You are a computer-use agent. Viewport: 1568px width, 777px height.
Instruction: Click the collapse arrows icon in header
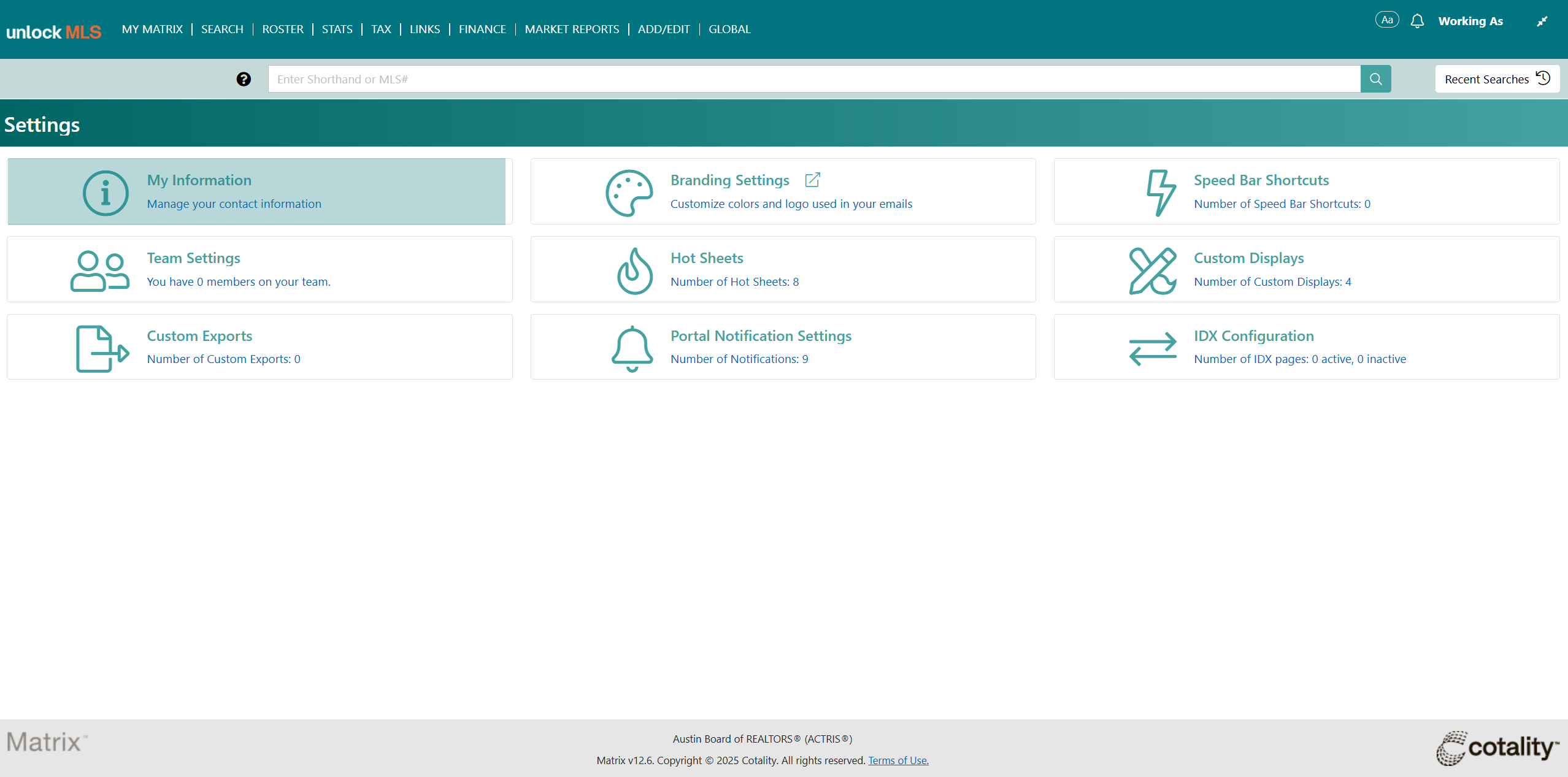pyautogui.click(x=1542, y=21)
